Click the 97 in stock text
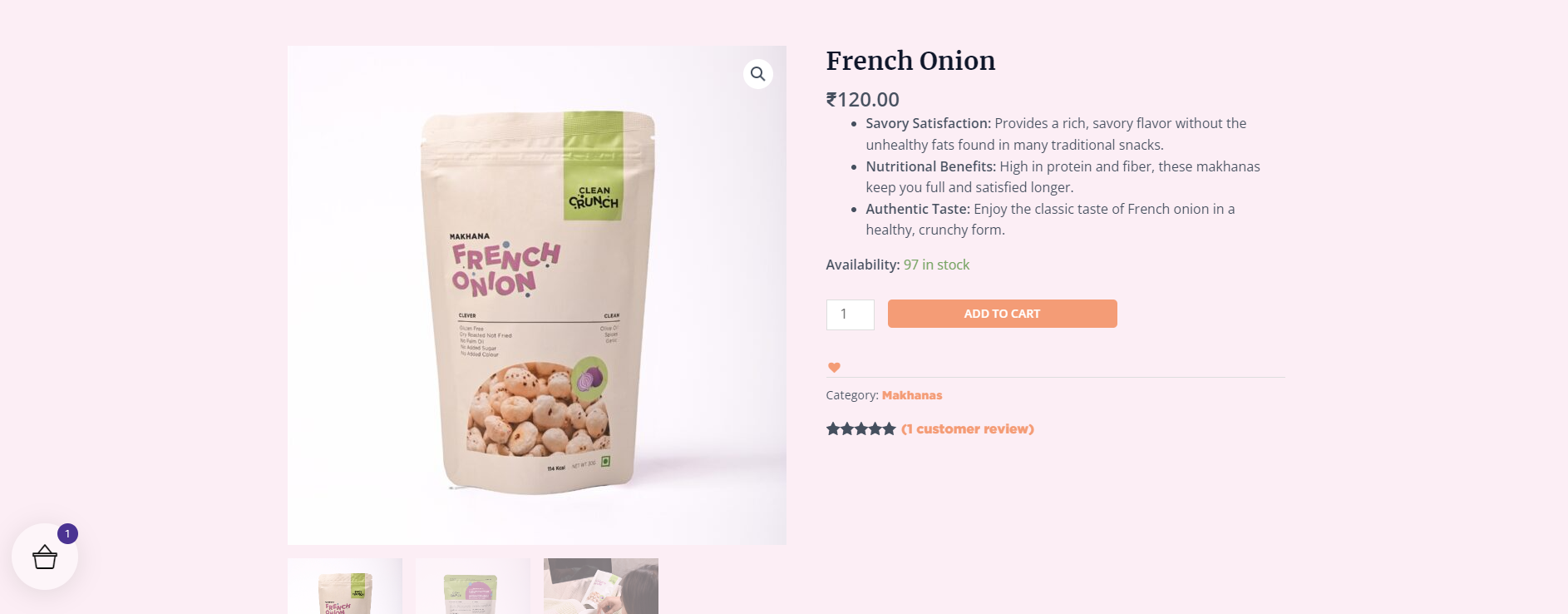This screenshot has width=1568, height=614. [x=936, y=265]
